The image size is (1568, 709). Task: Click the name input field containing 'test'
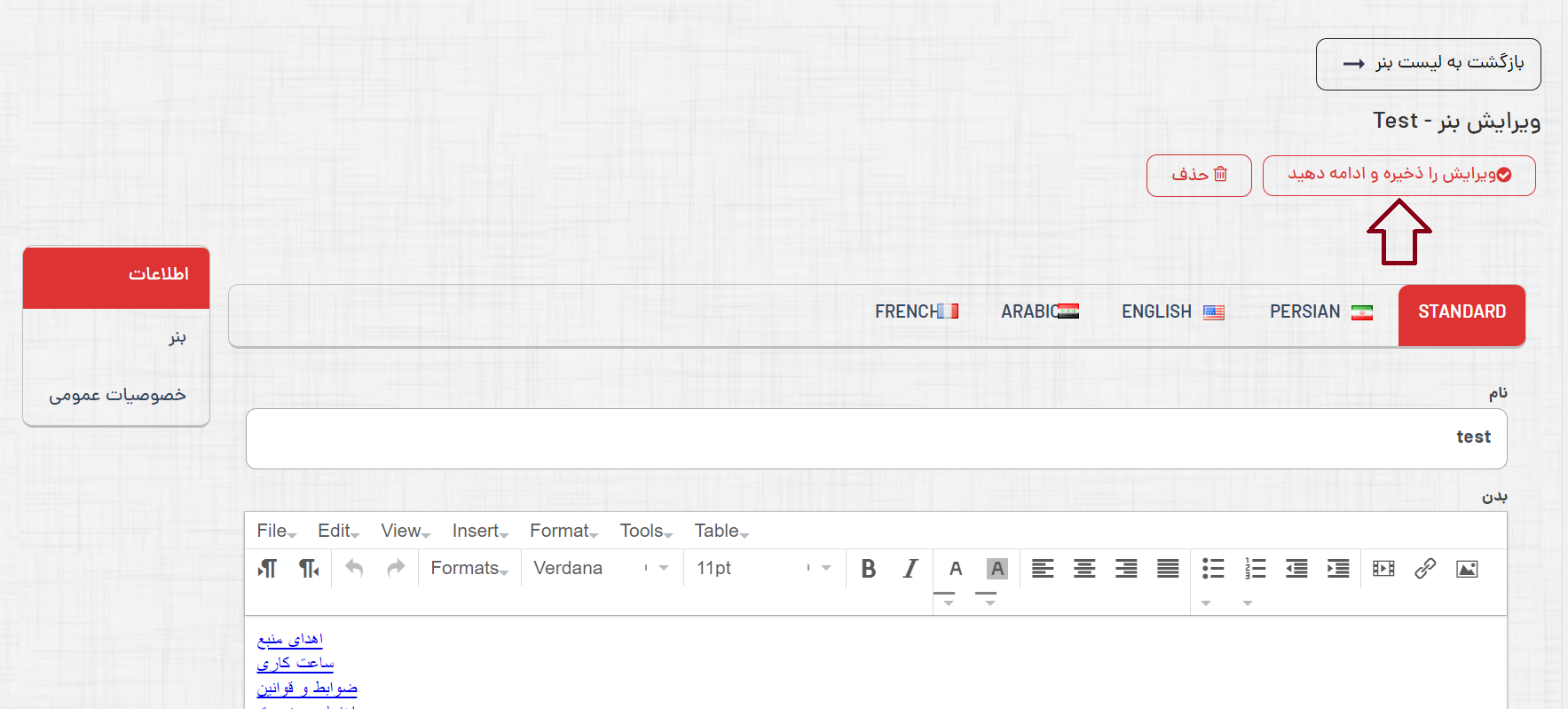[x=876, y=438]
